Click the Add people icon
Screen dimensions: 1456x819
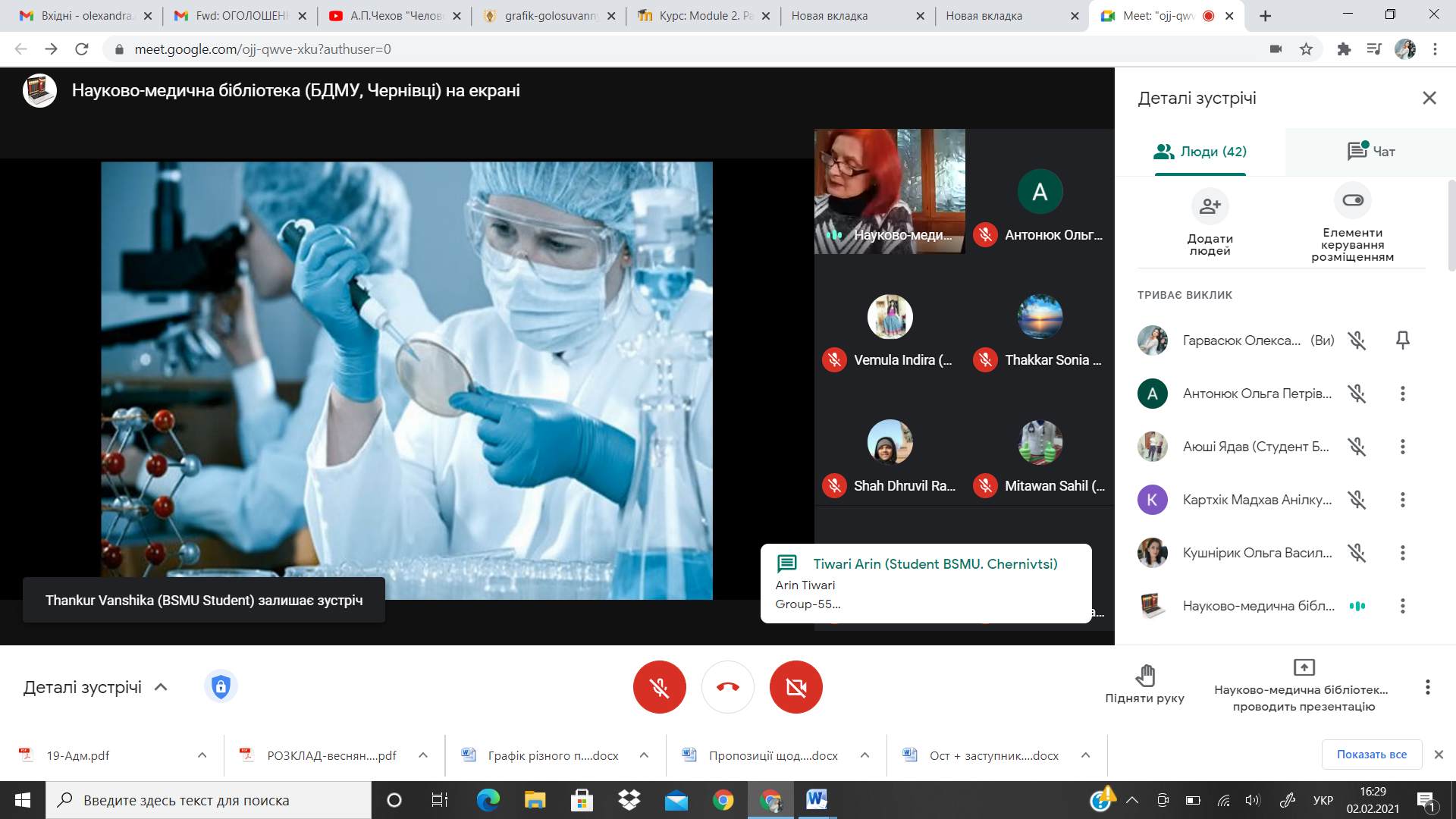1210,206
